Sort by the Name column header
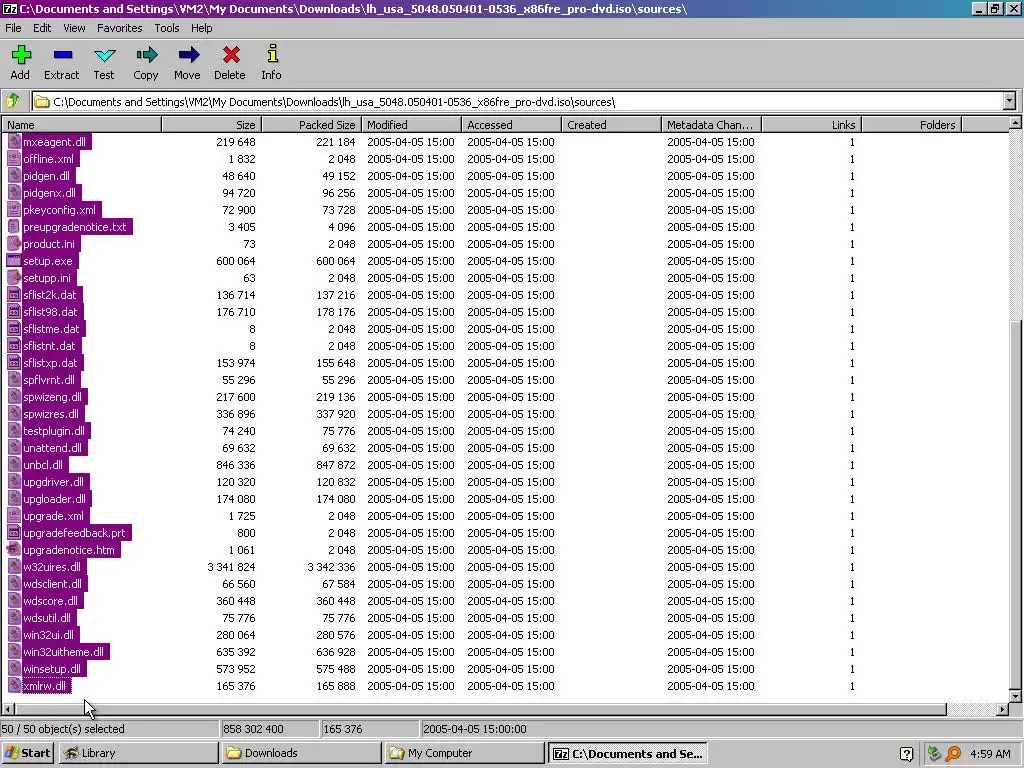The height and width of the screenshot is (768, 1024). tap(81, 125)
